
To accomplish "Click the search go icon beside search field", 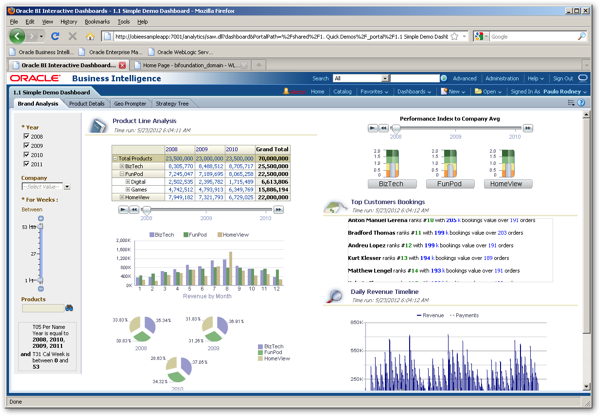I will pos(444,78).
